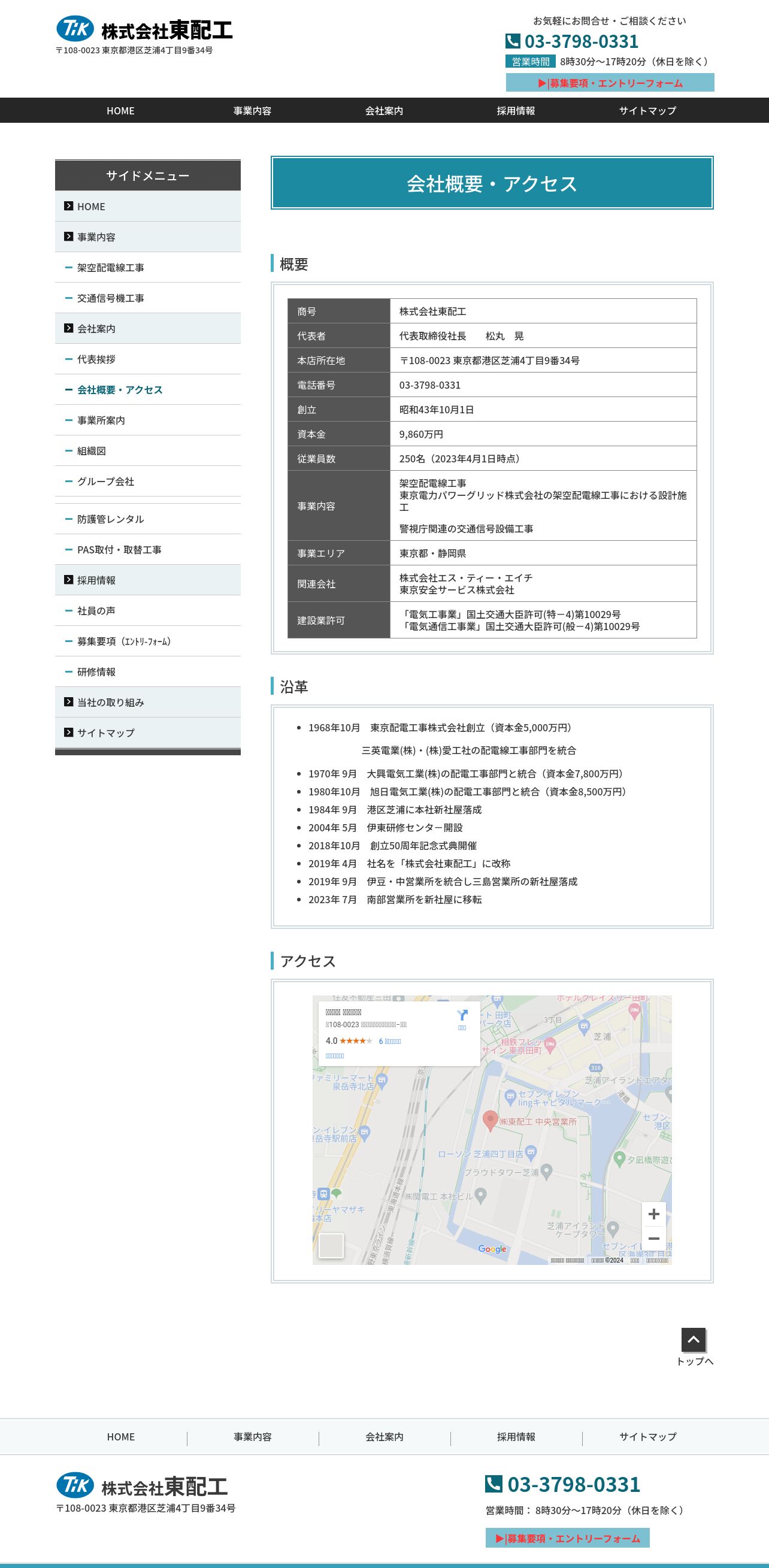Click the 資本金 value 9,860万円
The image size is (769, 1568).
[x=422, y=434]
